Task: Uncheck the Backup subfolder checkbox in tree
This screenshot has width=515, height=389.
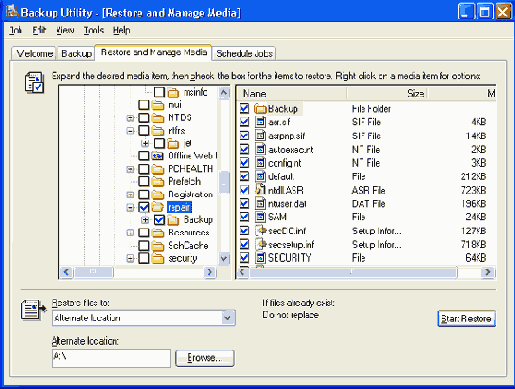Action: (159, 220)
